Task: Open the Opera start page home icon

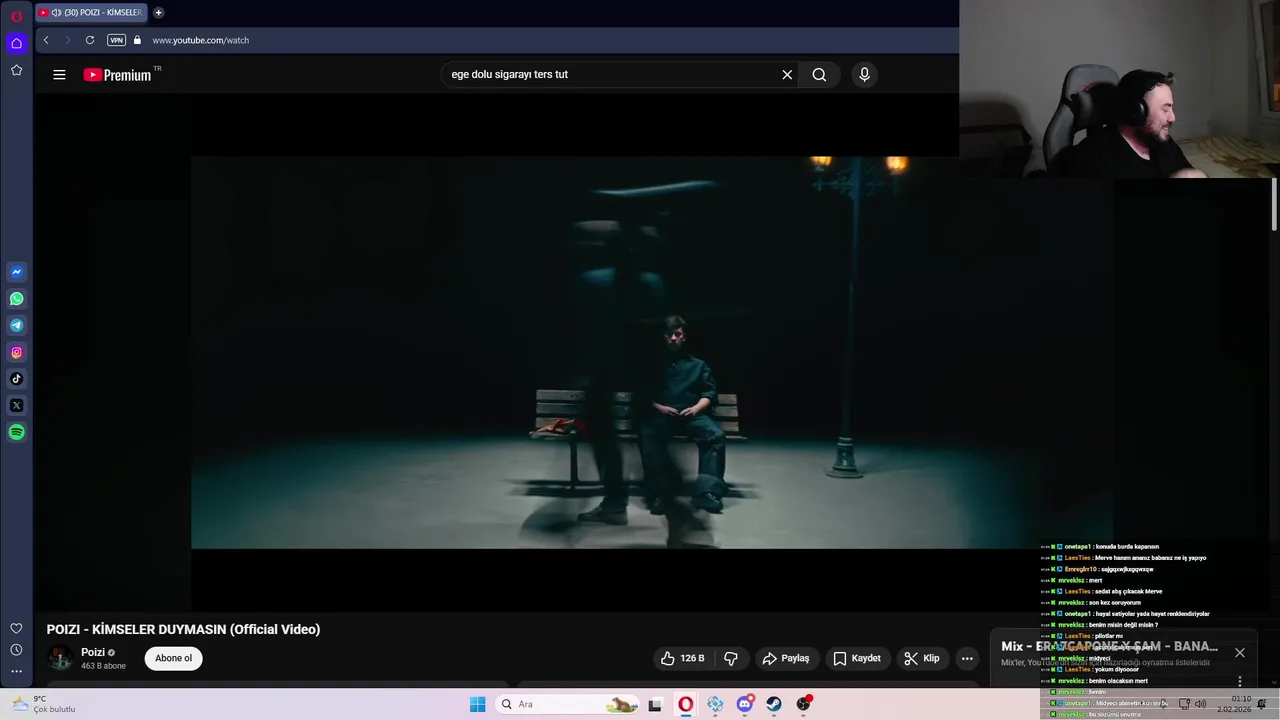Action: (16, 43)
